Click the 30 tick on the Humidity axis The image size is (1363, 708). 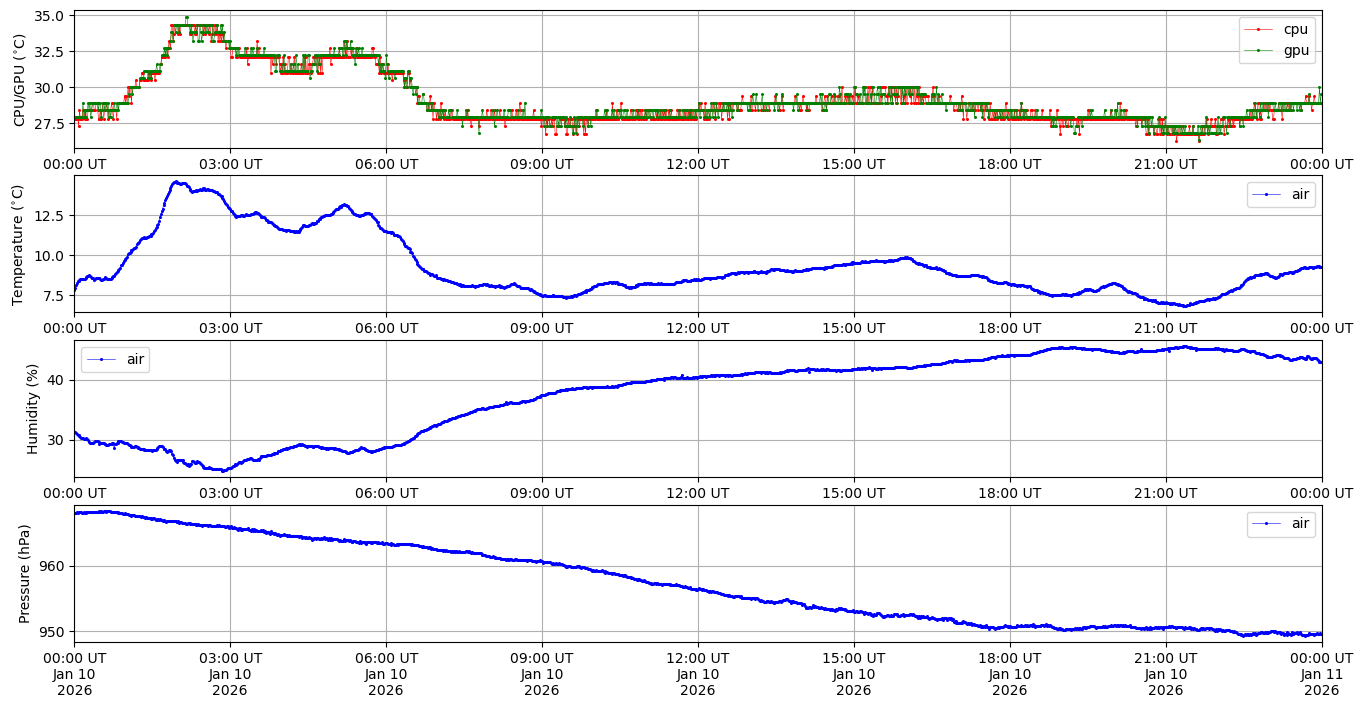(56, 440)
